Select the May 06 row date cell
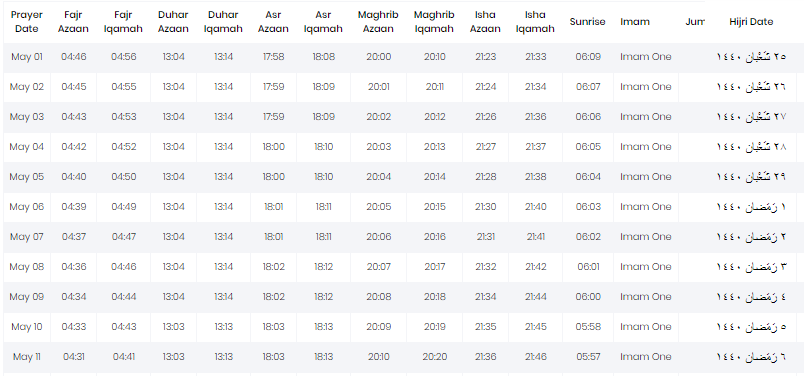Screen dimensions: 804x376 pyautogui.click(x=27, y=207)
